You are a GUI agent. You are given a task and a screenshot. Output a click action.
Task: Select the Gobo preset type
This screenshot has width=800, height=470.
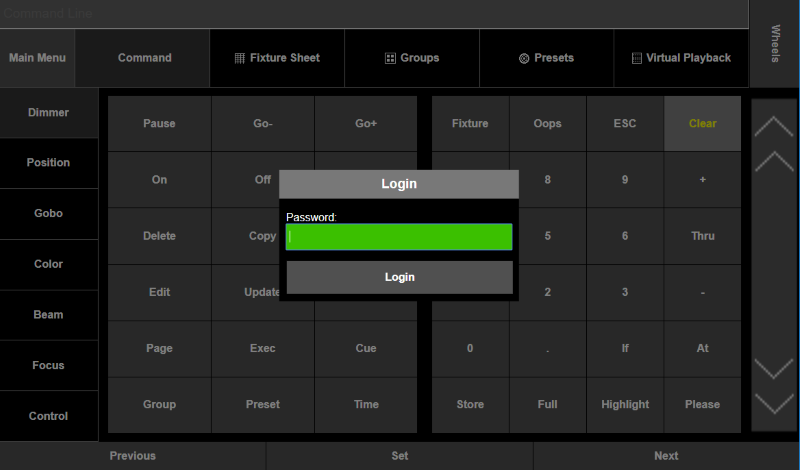[x=48, y=214]
